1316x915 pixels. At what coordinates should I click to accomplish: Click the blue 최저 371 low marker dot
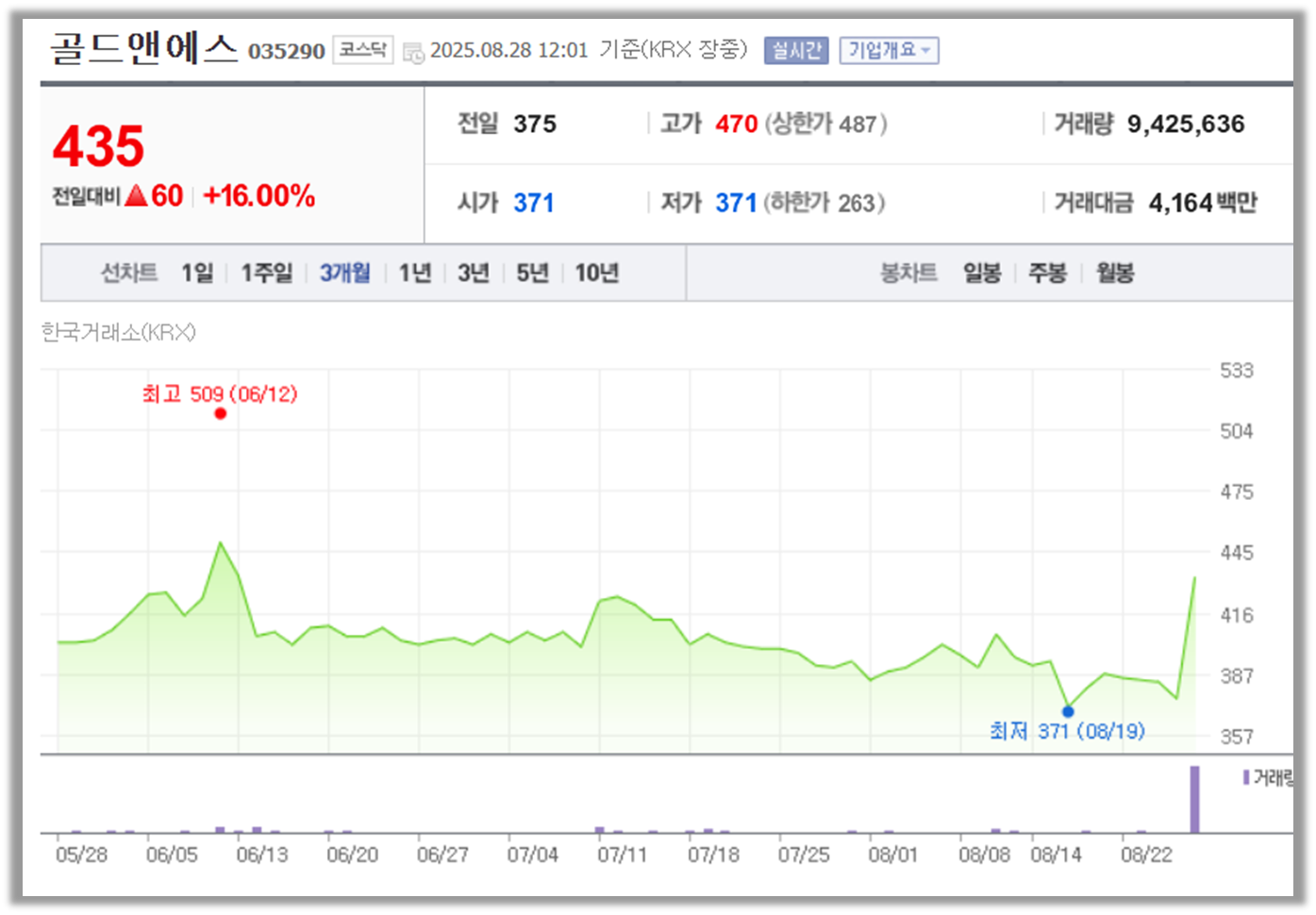coord(1068,711)
